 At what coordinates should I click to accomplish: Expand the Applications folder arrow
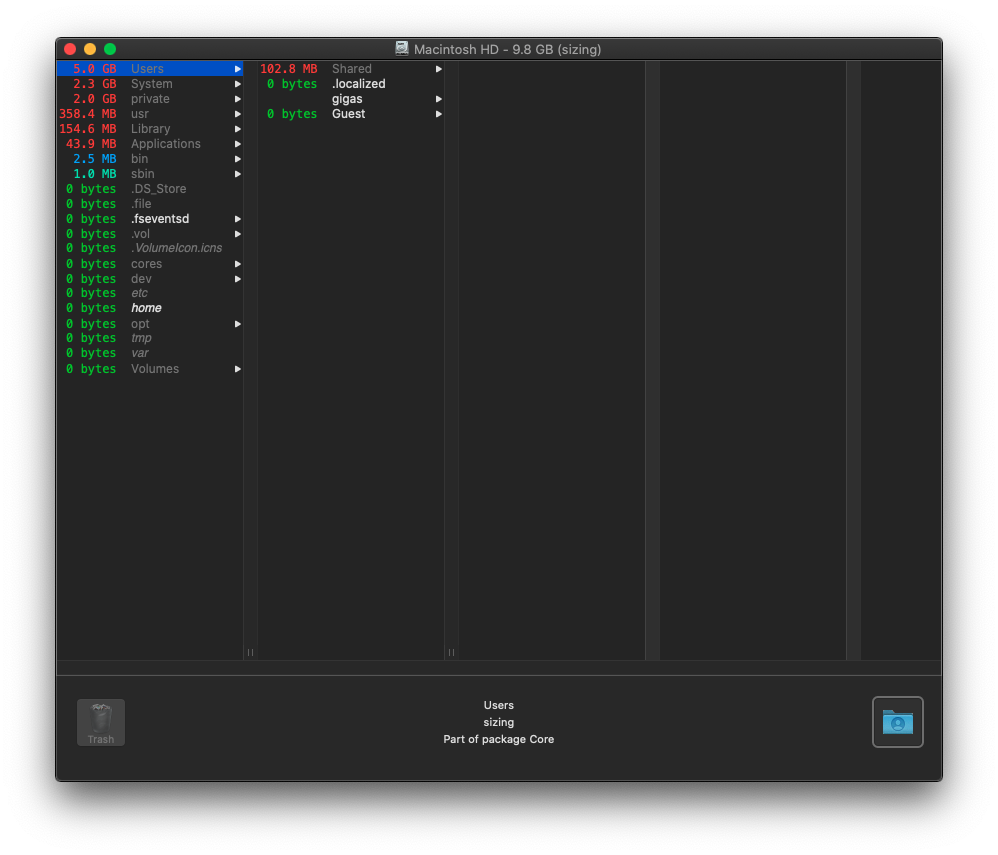point(237,144)
